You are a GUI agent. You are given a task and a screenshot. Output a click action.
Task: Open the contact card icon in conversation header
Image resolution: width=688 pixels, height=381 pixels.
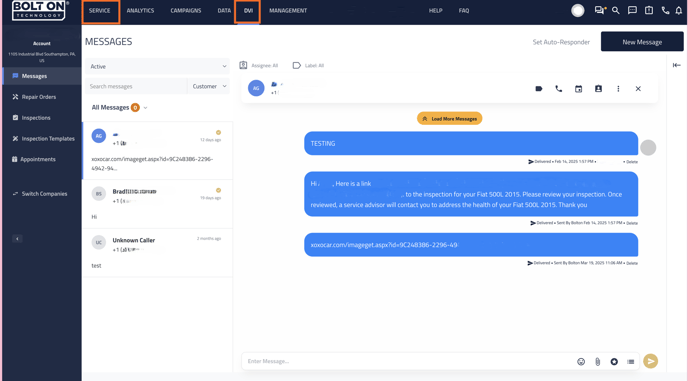point(598,89)
